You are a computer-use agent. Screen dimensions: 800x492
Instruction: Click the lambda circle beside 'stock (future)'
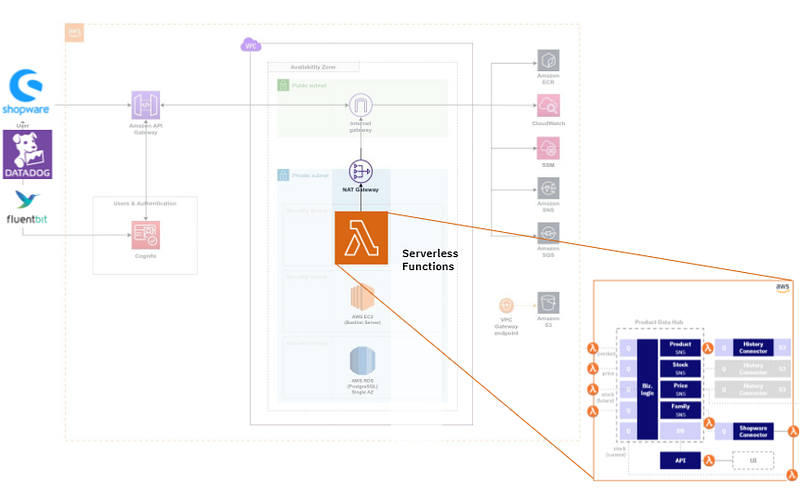[x=592, y=389]
